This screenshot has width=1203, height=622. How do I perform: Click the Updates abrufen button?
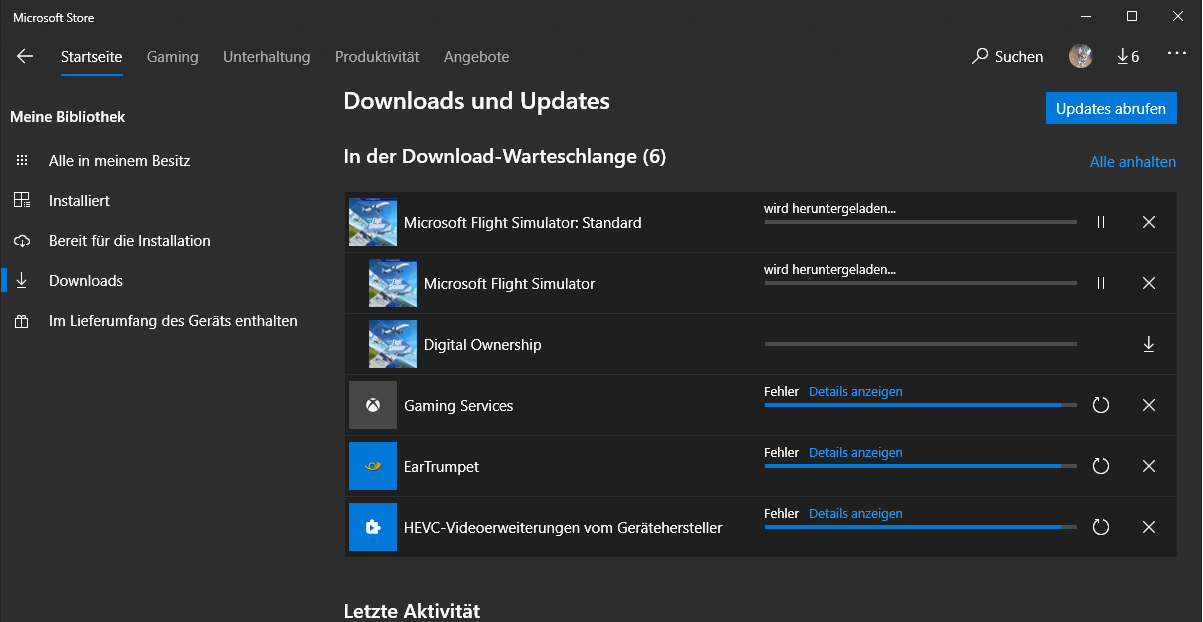1111,108
